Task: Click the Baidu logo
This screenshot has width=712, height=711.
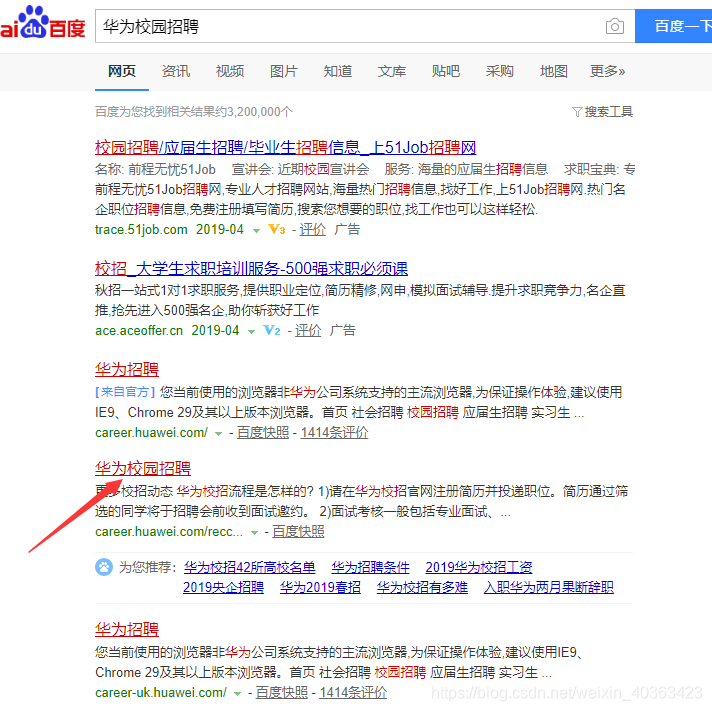Action: pyautogui.click(x=43, y=23)
